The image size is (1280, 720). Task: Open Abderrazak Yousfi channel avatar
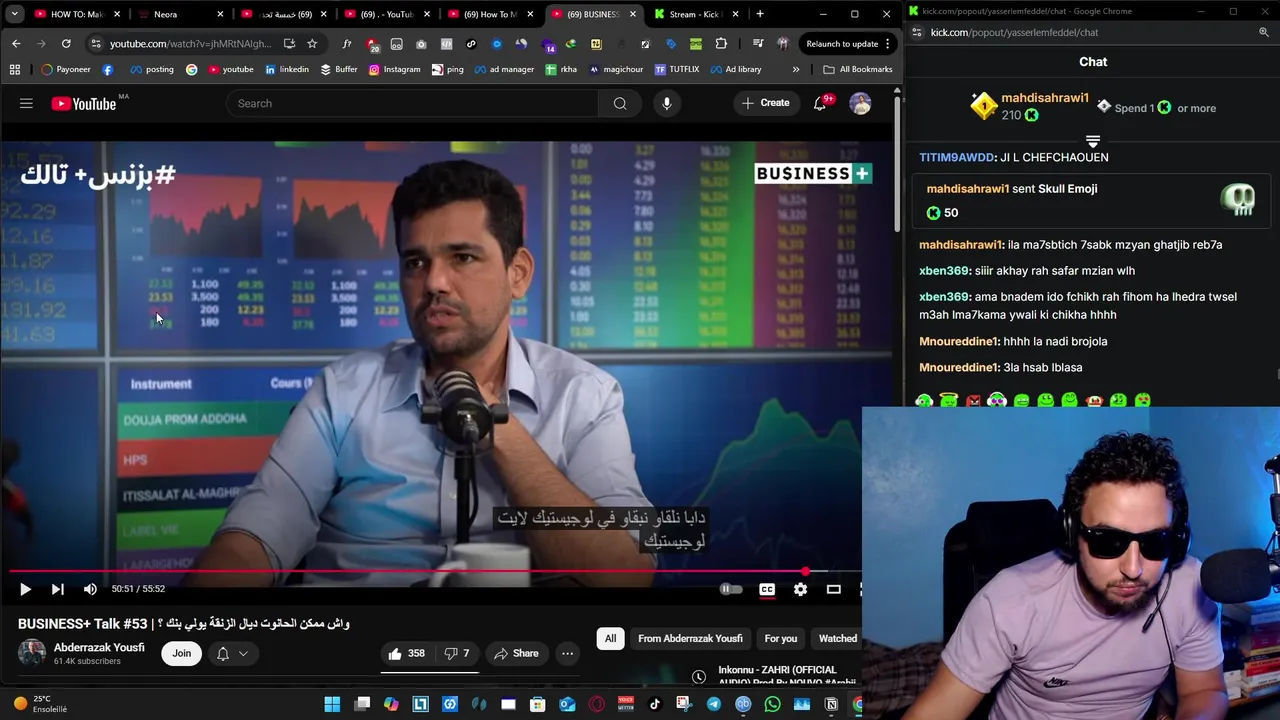tap(32, 653)
